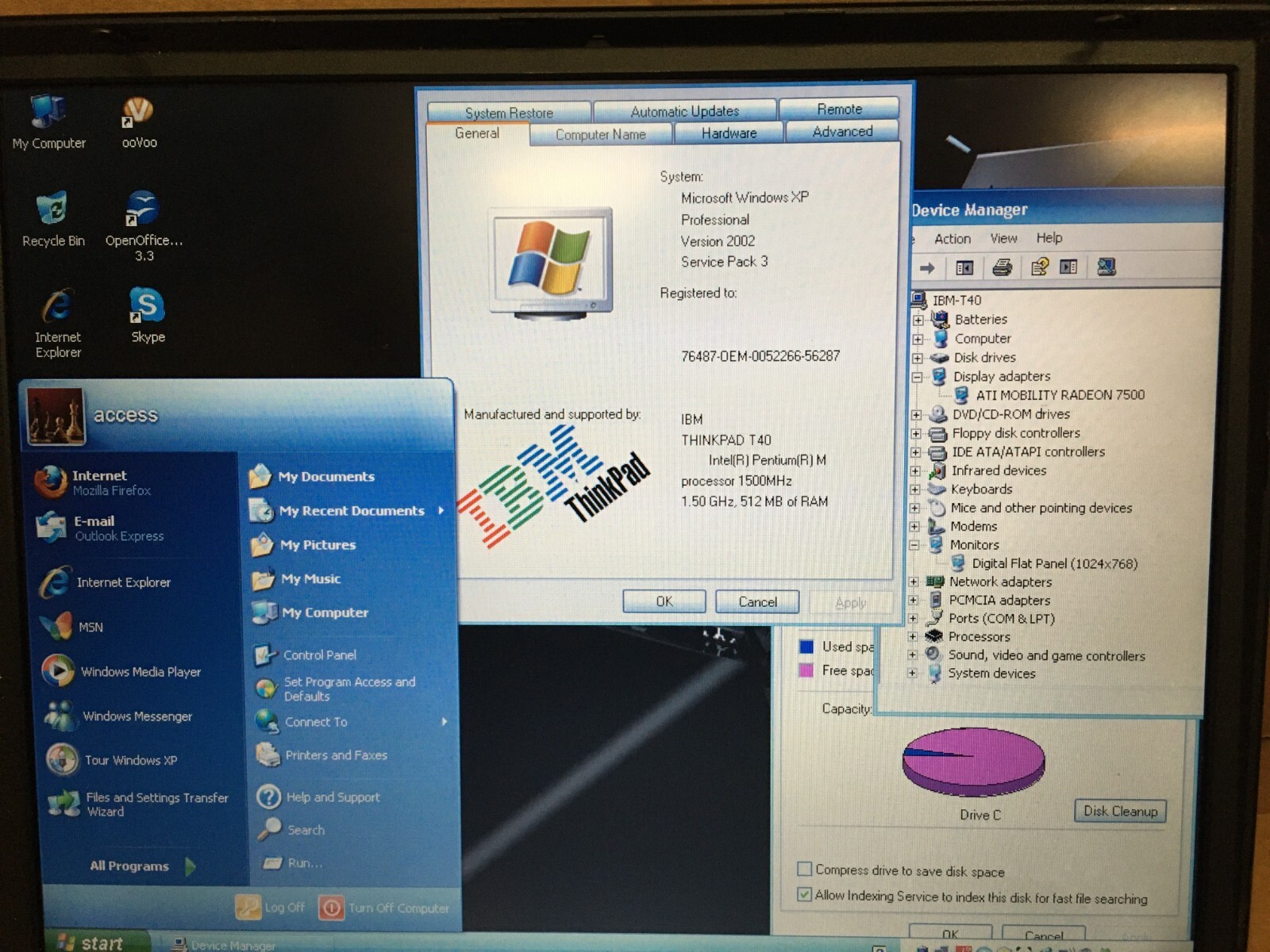1270x952 pixels.
Task: Click forward arrow in Device Manager toolbar
Action: click(927, 268)
